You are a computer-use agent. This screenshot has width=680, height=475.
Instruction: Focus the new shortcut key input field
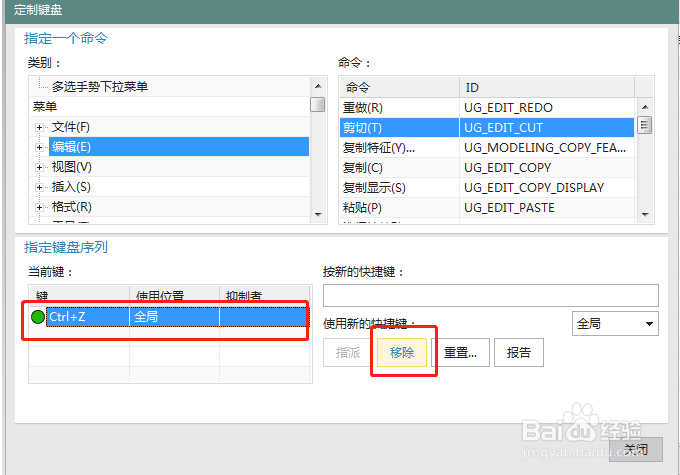(x=490, y=295)
